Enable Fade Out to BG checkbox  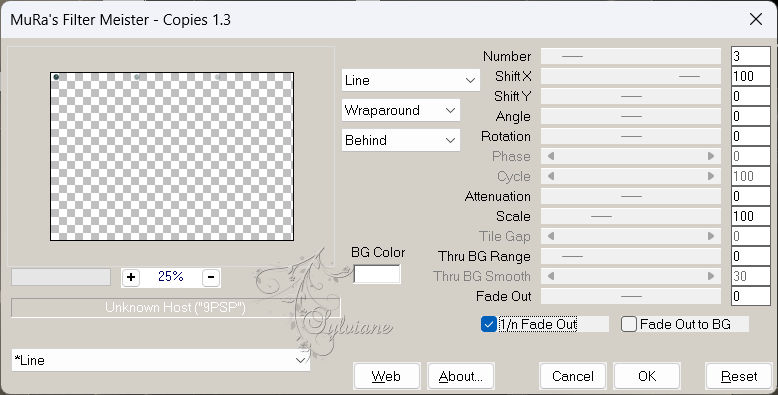tap(629, 325)
